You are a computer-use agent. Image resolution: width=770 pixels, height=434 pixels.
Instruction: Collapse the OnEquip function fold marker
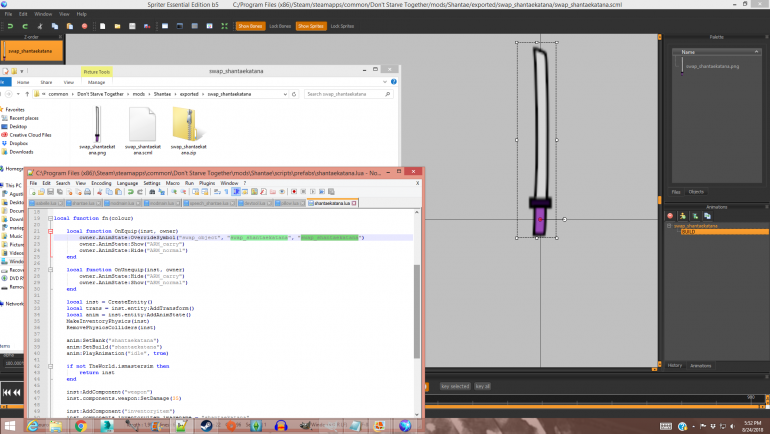click(x=50, y=231)
